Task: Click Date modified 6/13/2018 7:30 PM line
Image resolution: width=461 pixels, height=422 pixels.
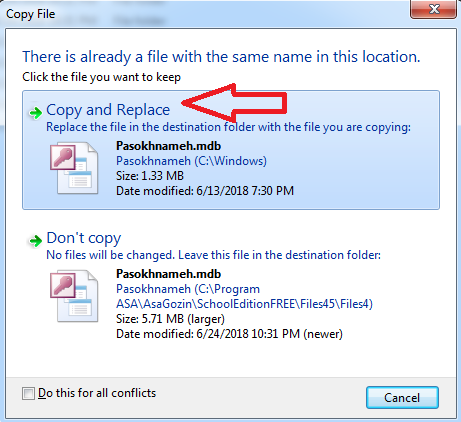Action: [x=205, y=191]
